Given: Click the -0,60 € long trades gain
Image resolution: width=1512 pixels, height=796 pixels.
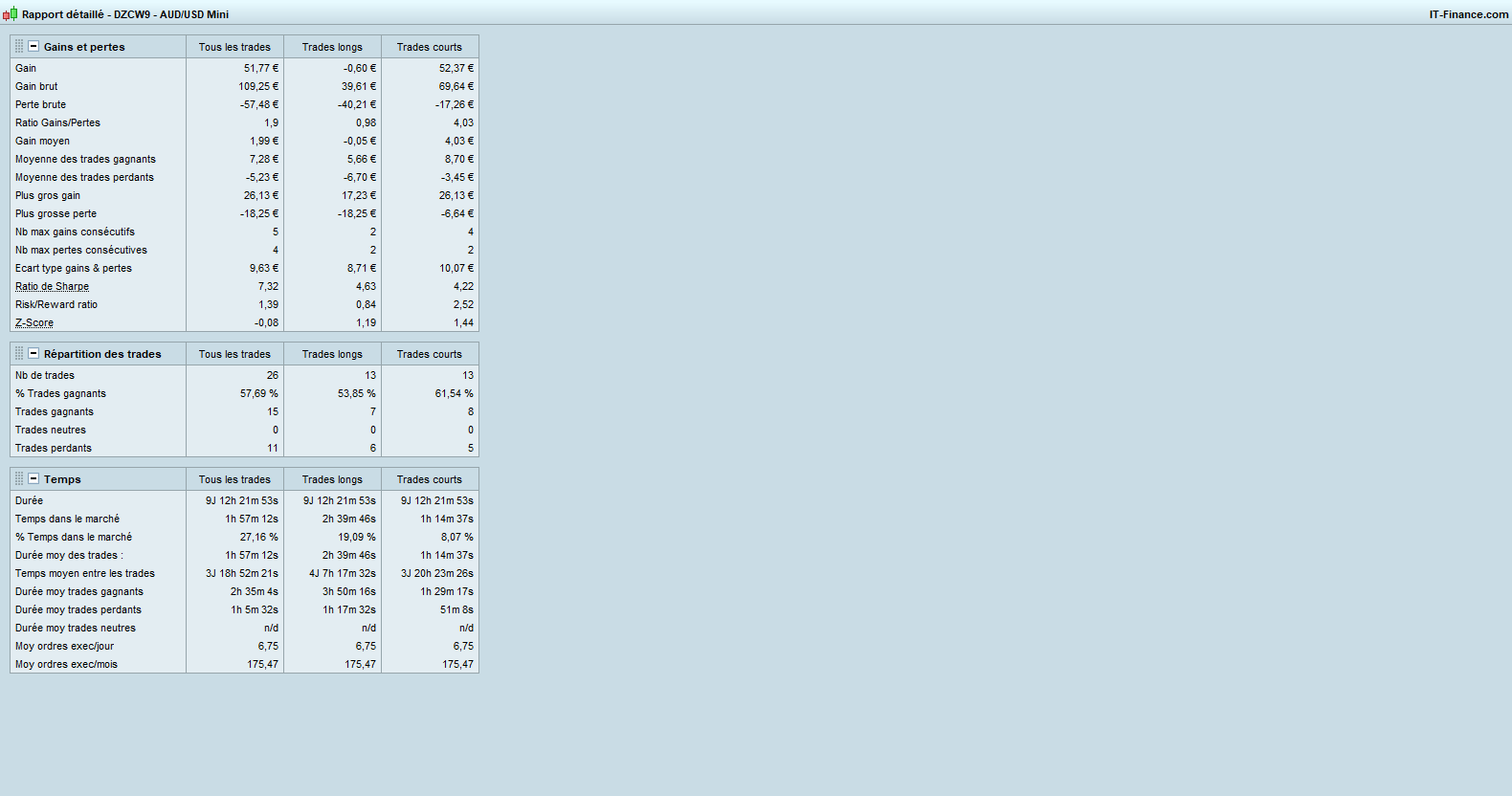Looking at the screenshot, I should [x=360, y=68].
